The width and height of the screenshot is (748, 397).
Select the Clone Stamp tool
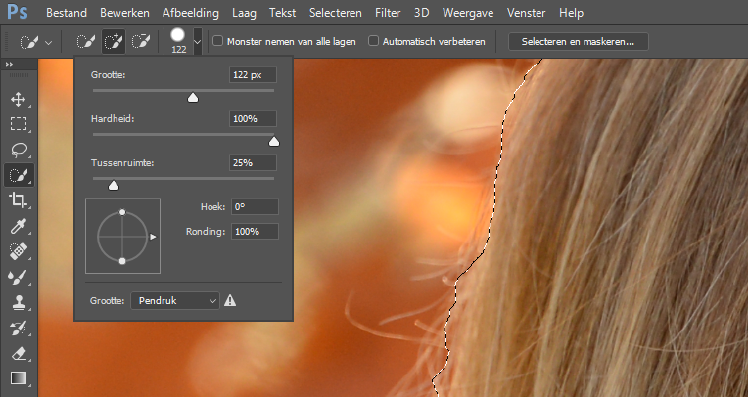pos(18,303)
